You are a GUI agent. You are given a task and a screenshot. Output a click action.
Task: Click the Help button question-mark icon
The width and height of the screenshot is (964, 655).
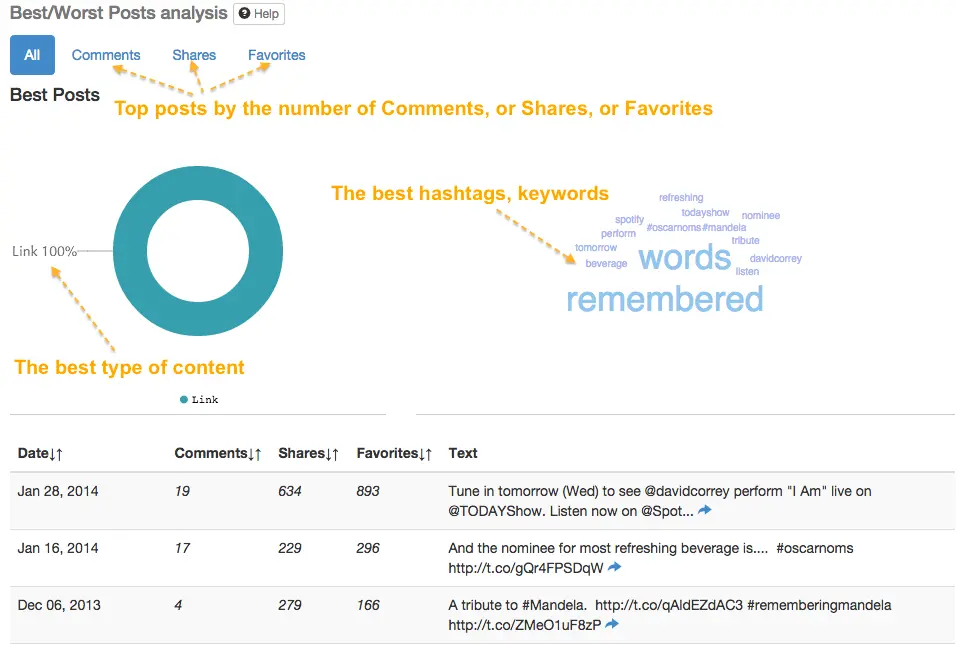[245, 14]
